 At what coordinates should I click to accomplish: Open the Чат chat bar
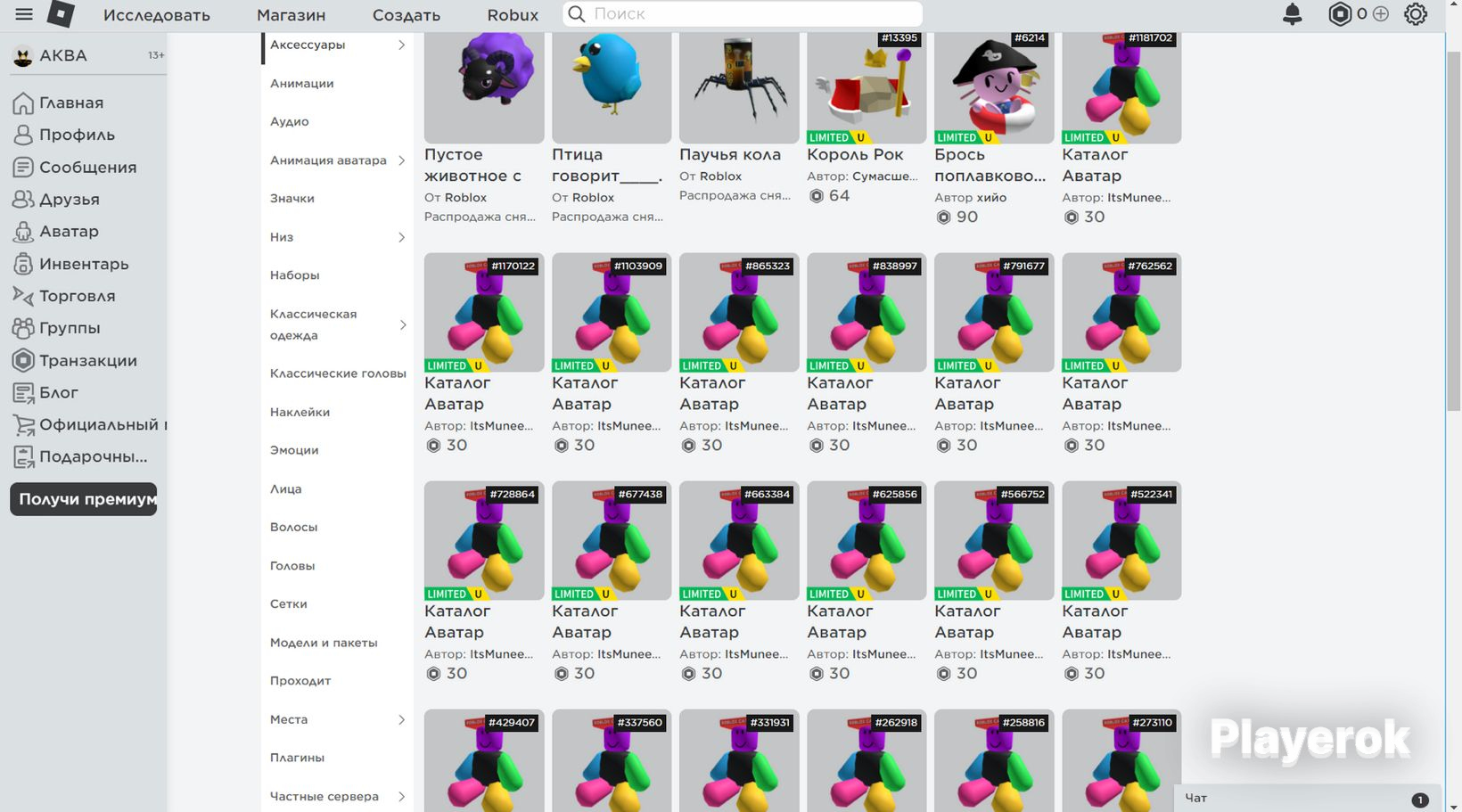pos(1307,799)
